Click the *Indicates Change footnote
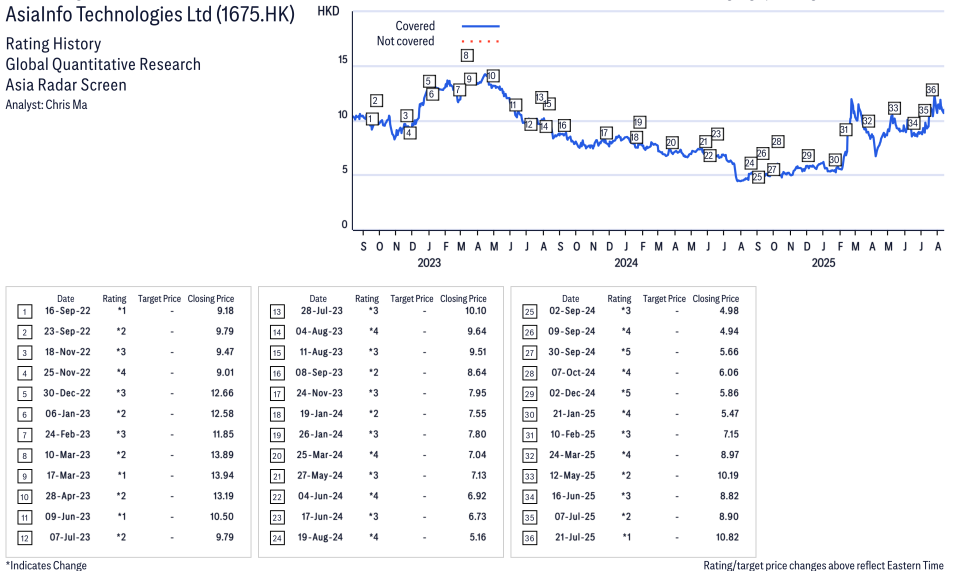 pos(46,565)
